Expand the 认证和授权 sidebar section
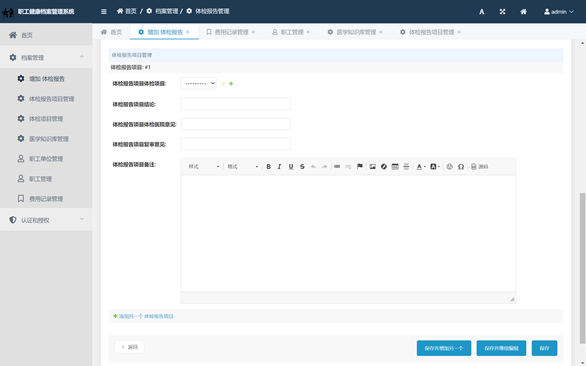586x366 pixels. [46, 220]
